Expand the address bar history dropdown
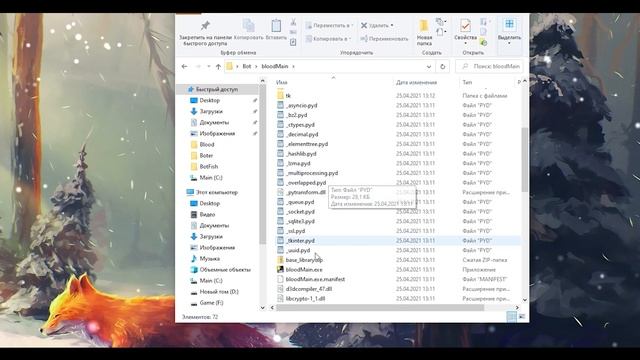The width and height of the screenshot is (640, 360). pyautogui.click(x=429, y=66)
